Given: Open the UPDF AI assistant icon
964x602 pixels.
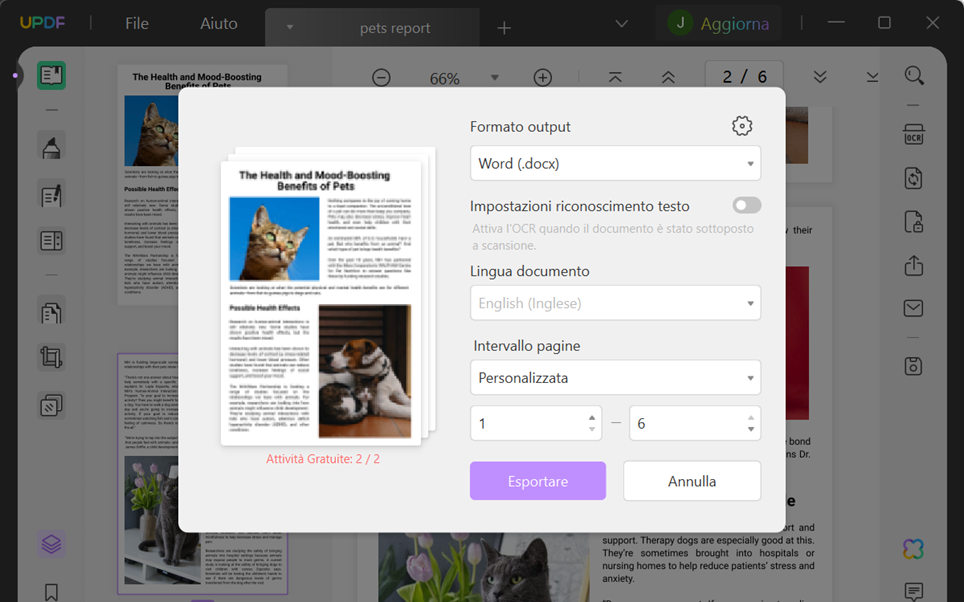Looking at the screenshot, I should click(x=914, y=549).
